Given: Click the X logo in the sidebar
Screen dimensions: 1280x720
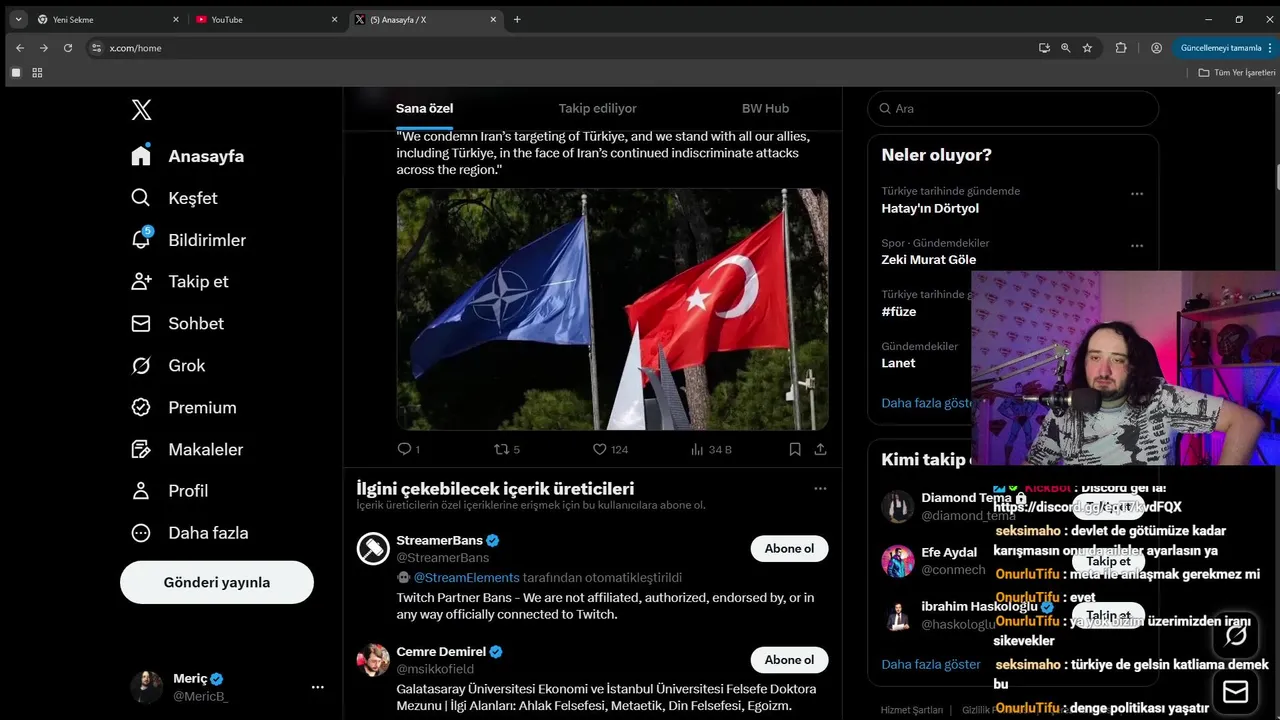Looking at the screenshot, I should [x=141, y=110].
